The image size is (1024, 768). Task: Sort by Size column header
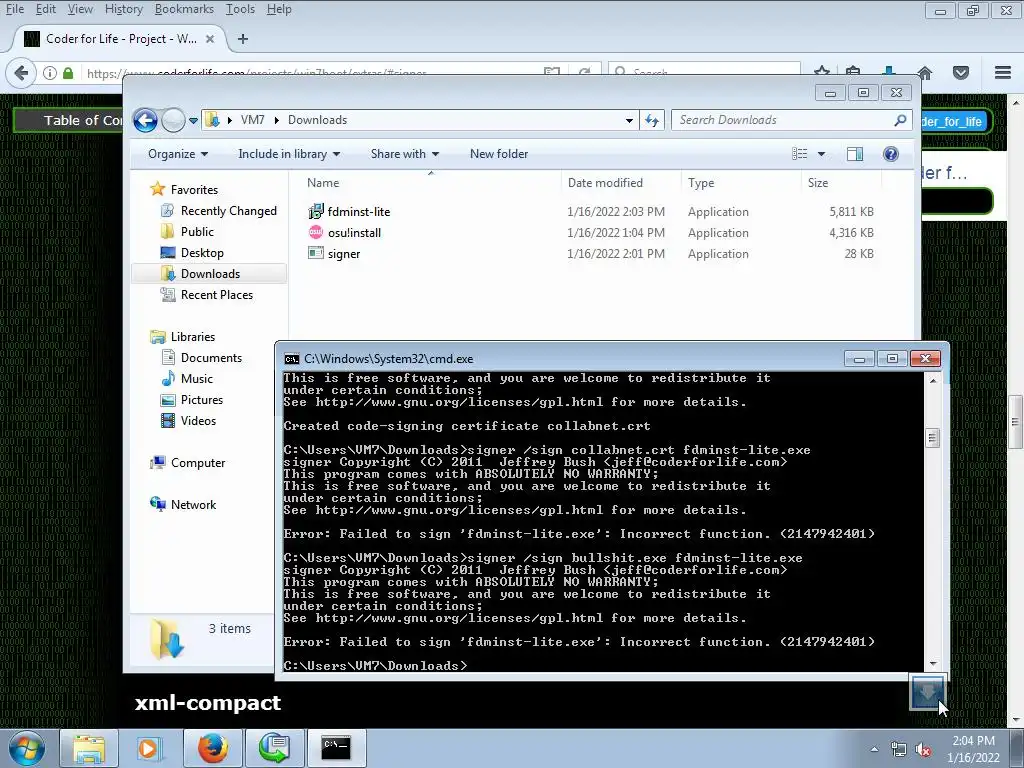[x=818, y=183]
